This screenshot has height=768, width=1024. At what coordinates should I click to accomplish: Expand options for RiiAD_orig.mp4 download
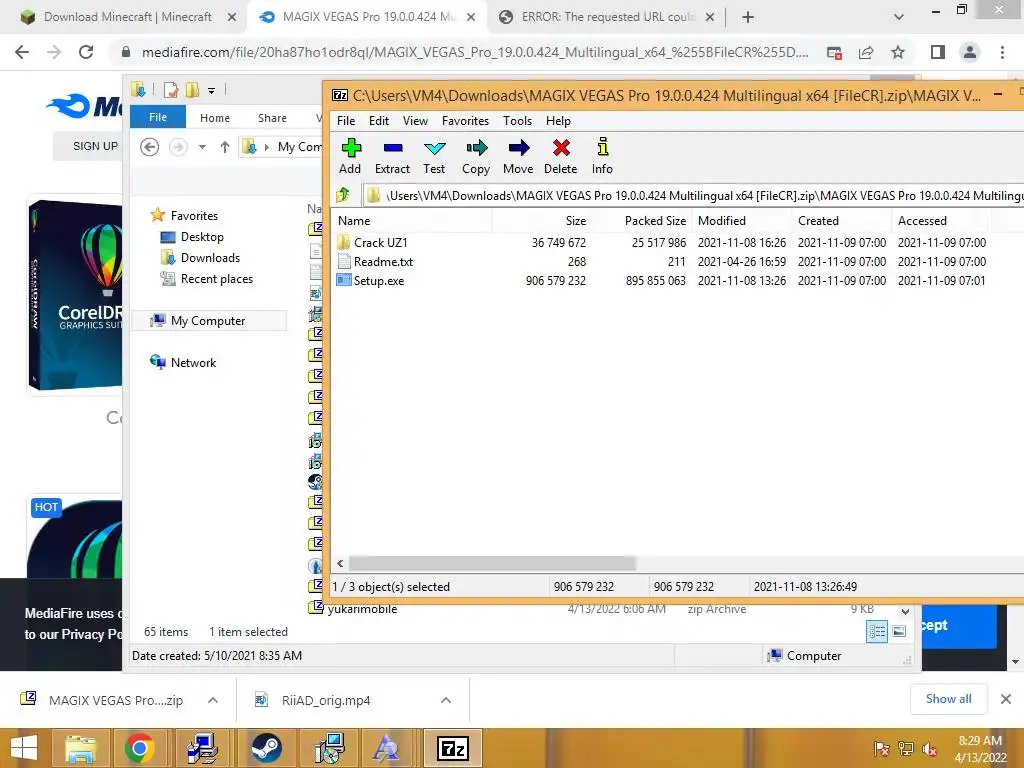[x=446, y=700]
